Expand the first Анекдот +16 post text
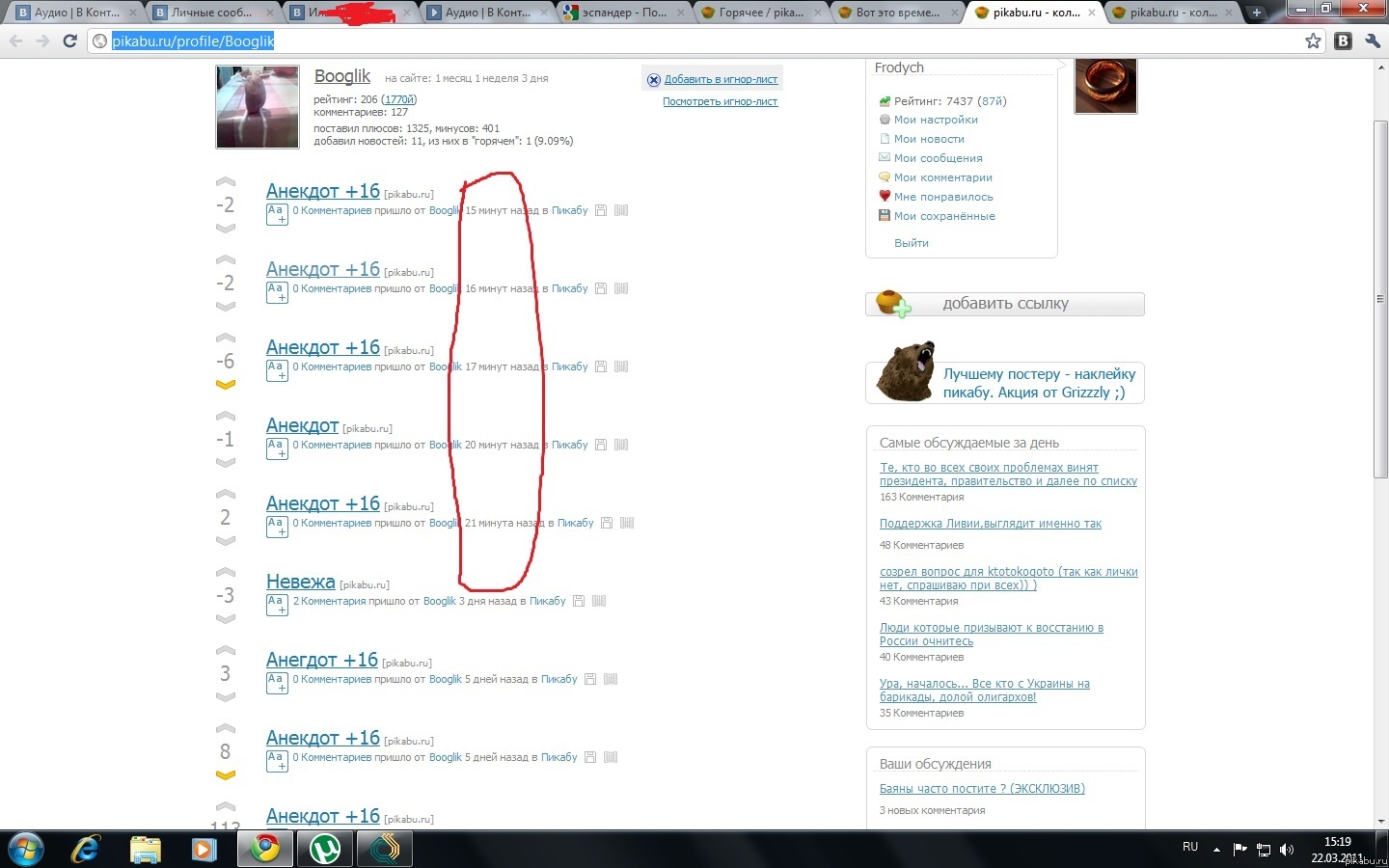 [277, 214]
